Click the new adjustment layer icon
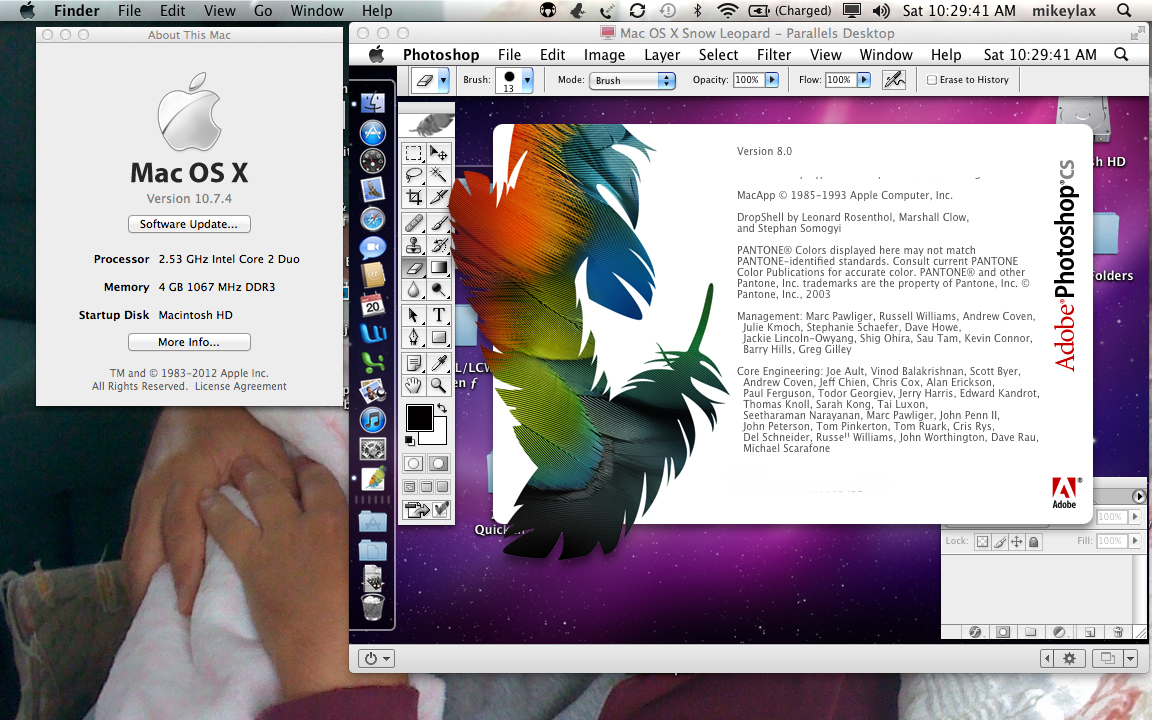The width and height of the screenshot is (1152, 720). point(1059,632)
